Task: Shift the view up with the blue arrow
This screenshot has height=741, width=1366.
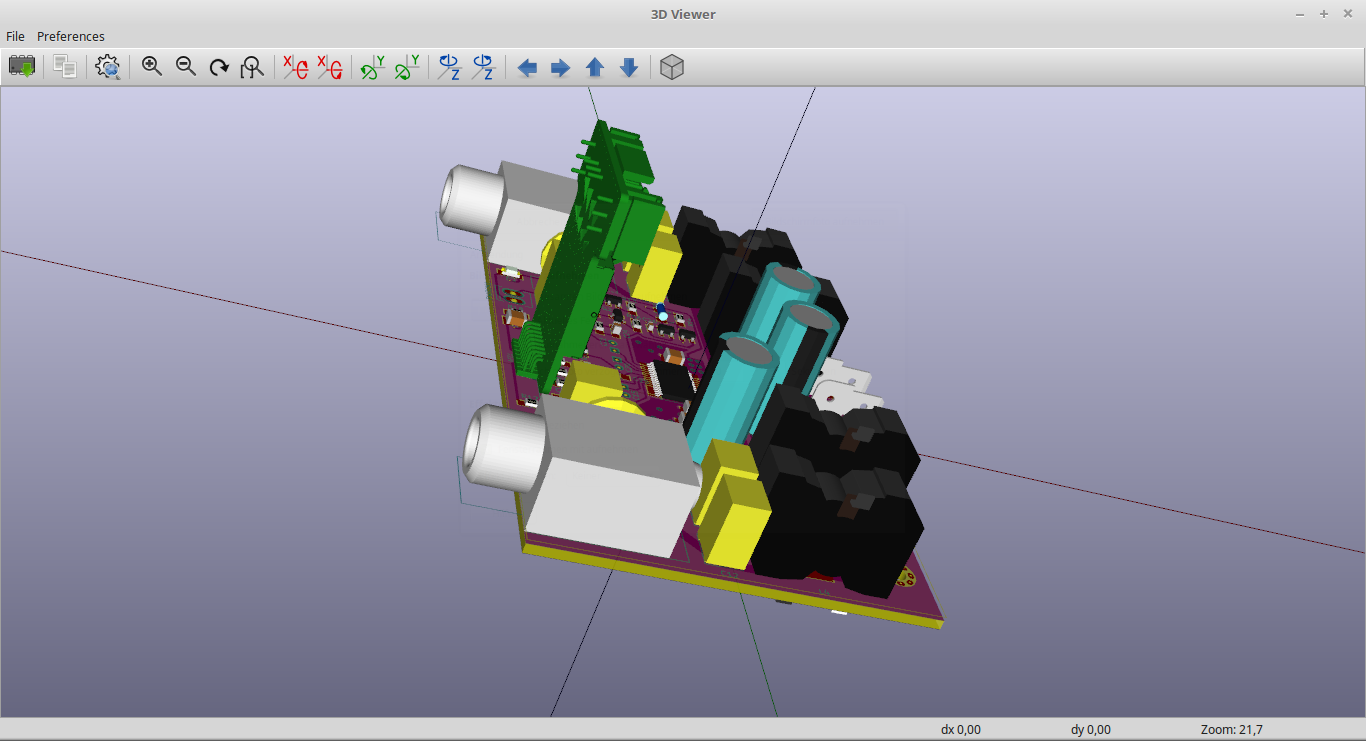Action: (595, 67)
